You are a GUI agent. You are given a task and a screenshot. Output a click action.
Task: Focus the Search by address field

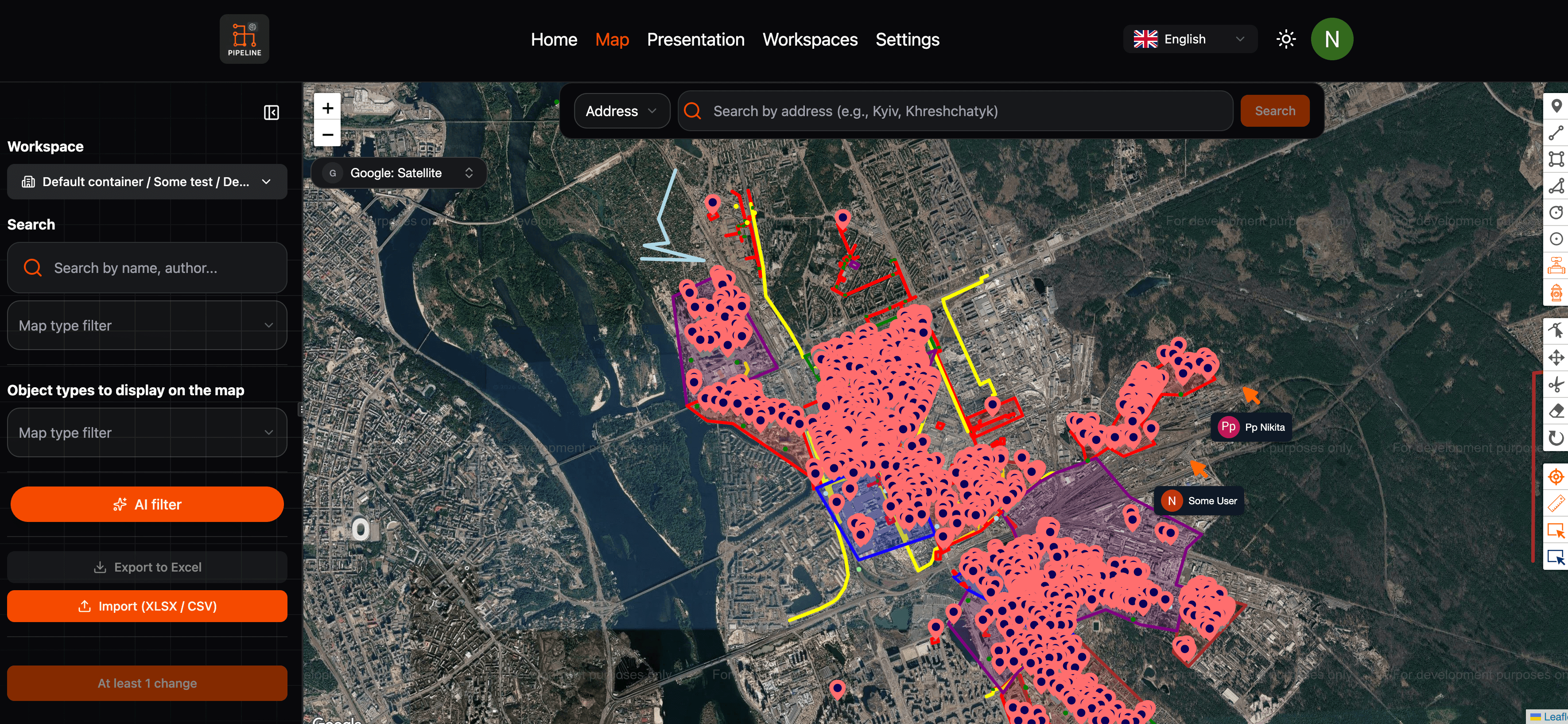pyautogui.click(x=955, y=111)
